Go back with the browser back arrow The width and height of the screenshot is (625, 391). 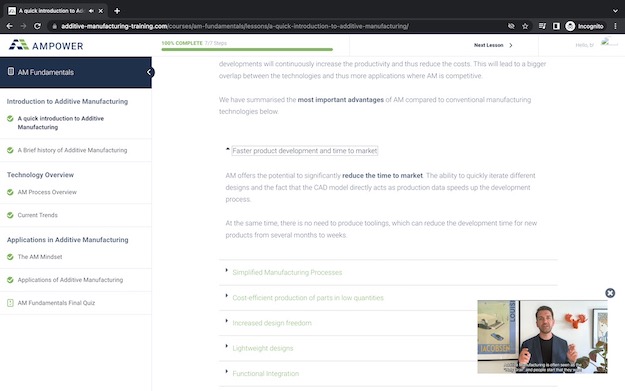click(10, 26)
